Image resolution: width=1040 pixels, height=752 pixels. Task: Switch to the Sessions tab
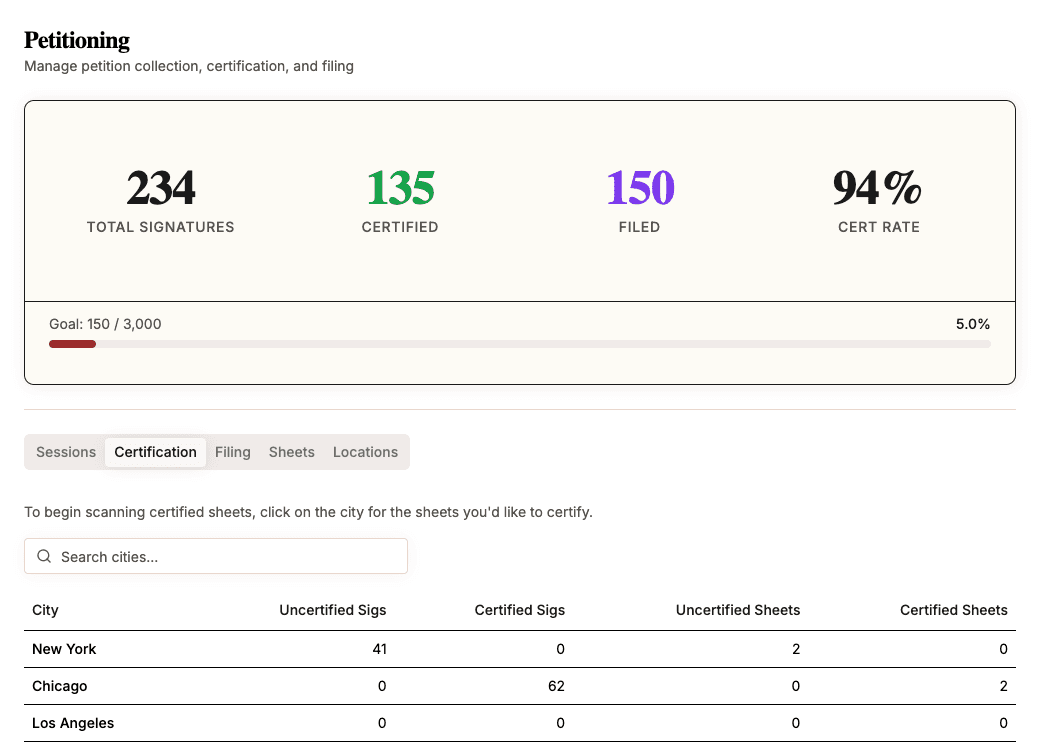[x=66, y=452]
